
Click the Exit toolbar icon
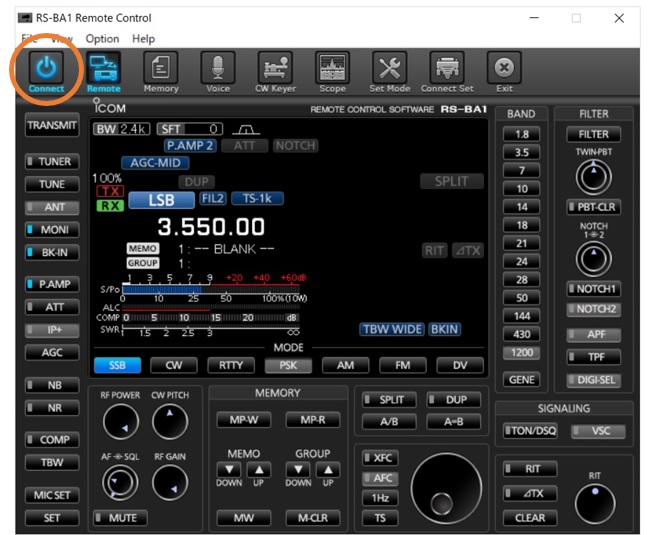click(x=504, y=68)
